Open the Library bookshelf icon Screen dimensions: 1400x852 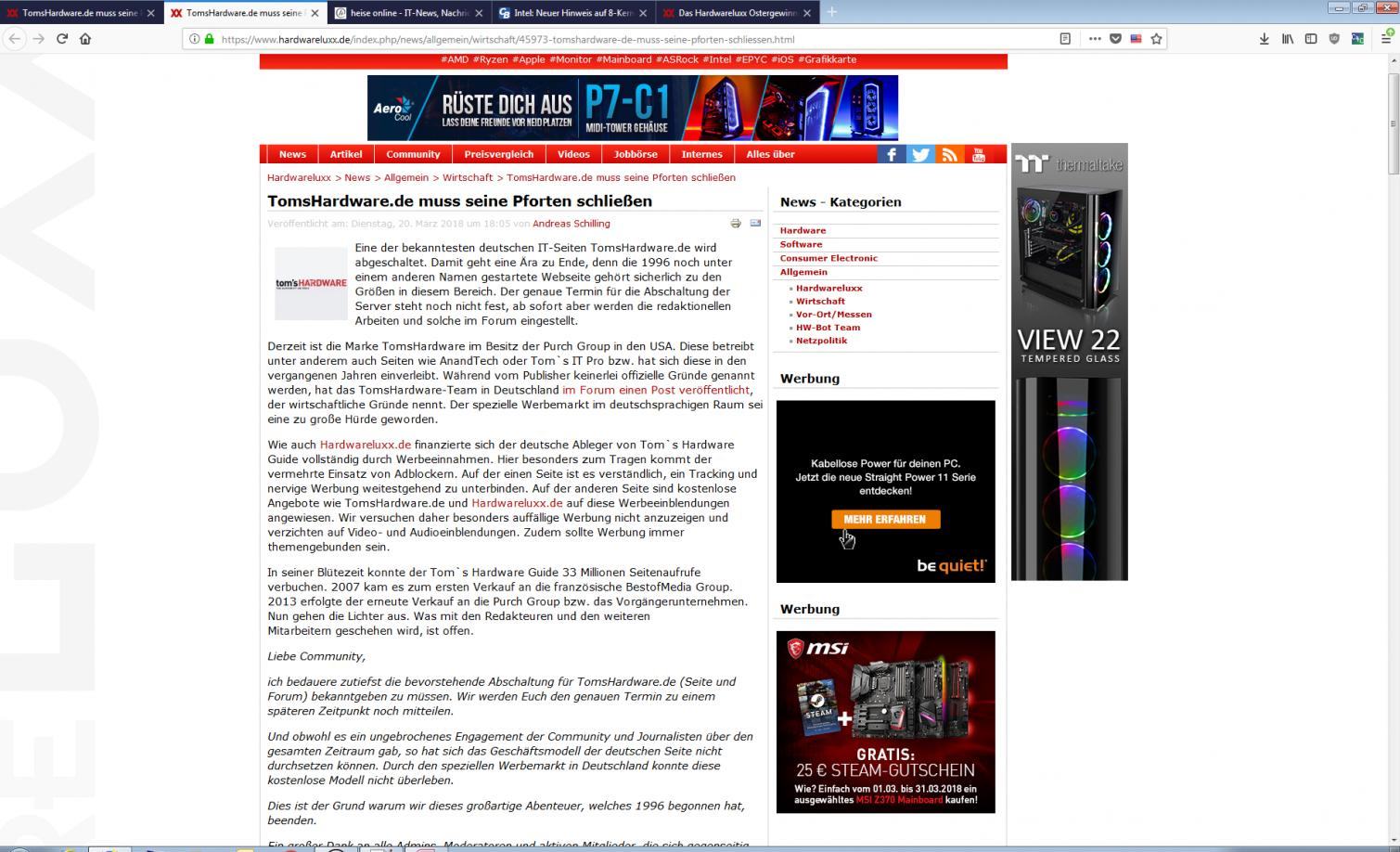(1288, 39)
